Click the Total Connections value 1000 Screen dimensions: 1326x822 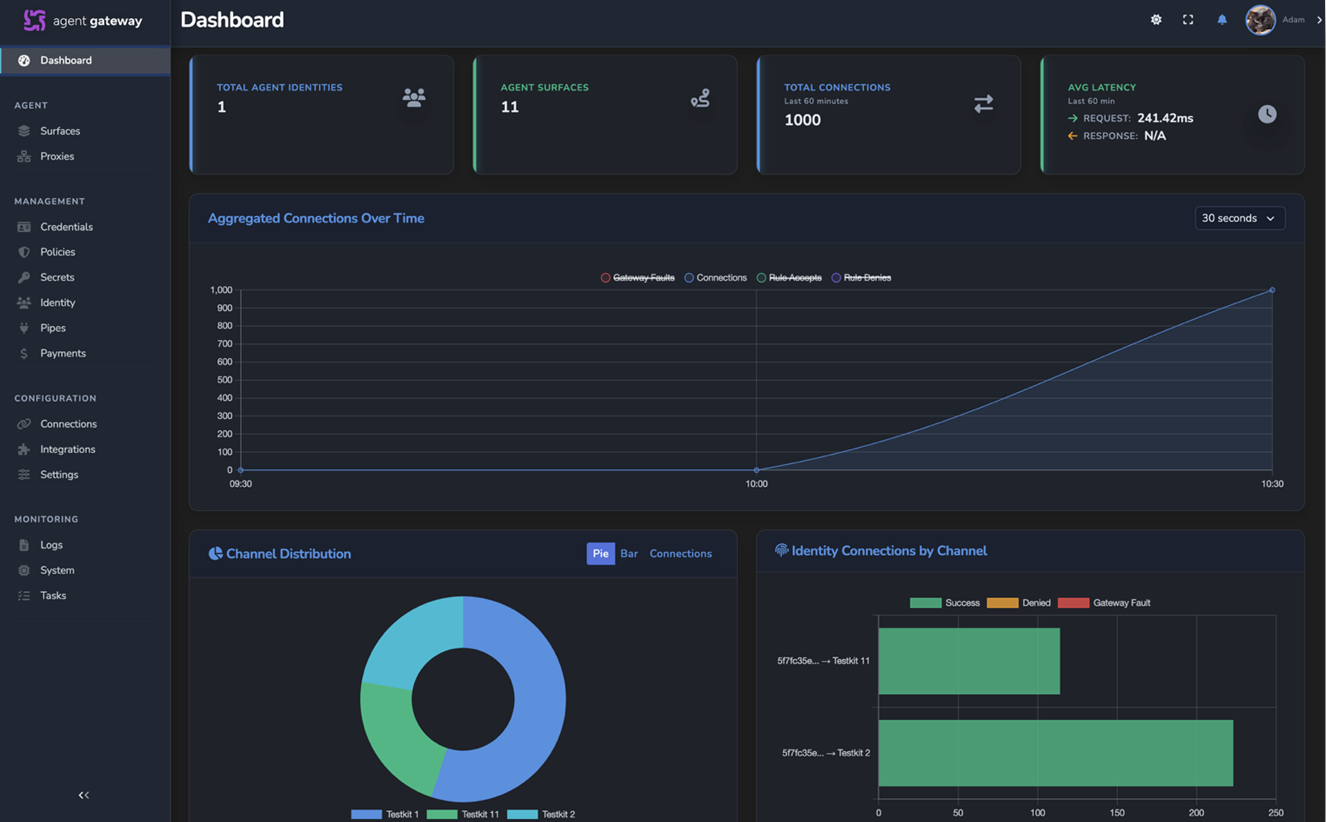click(803, 120)
